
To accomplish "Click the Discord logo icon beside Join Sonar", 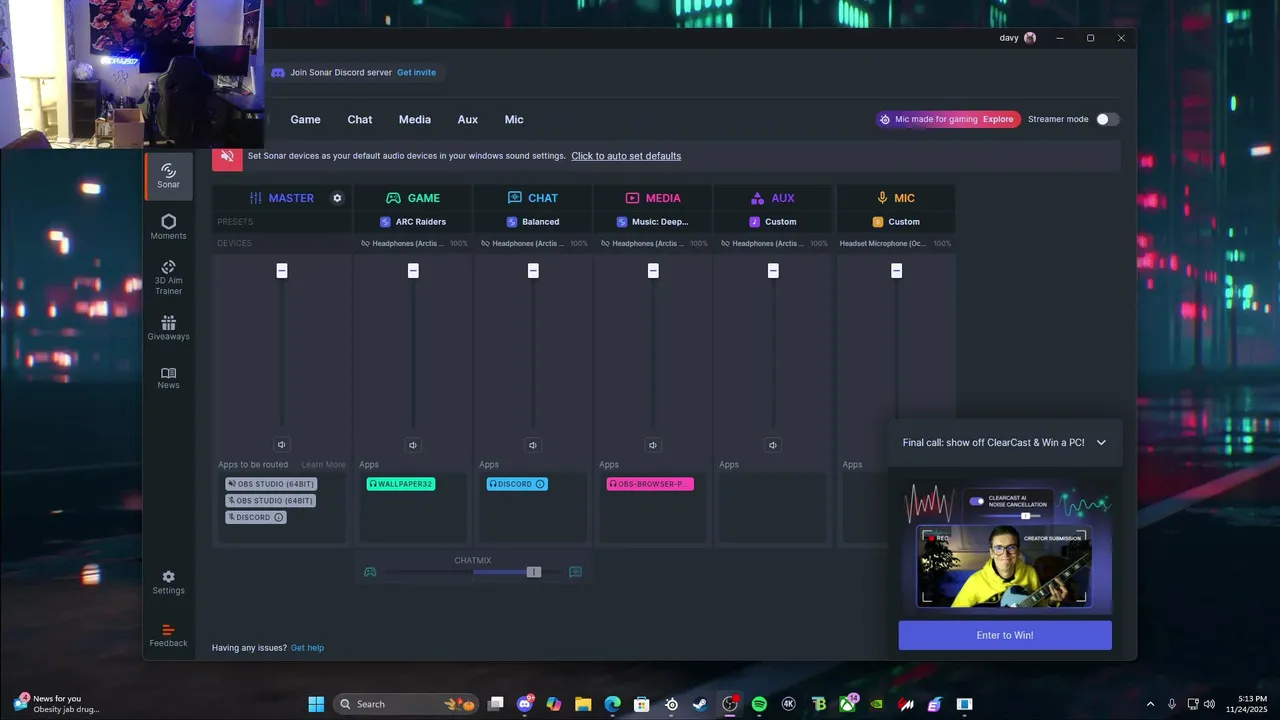I will pyautogui.click(x=278, y=73).
